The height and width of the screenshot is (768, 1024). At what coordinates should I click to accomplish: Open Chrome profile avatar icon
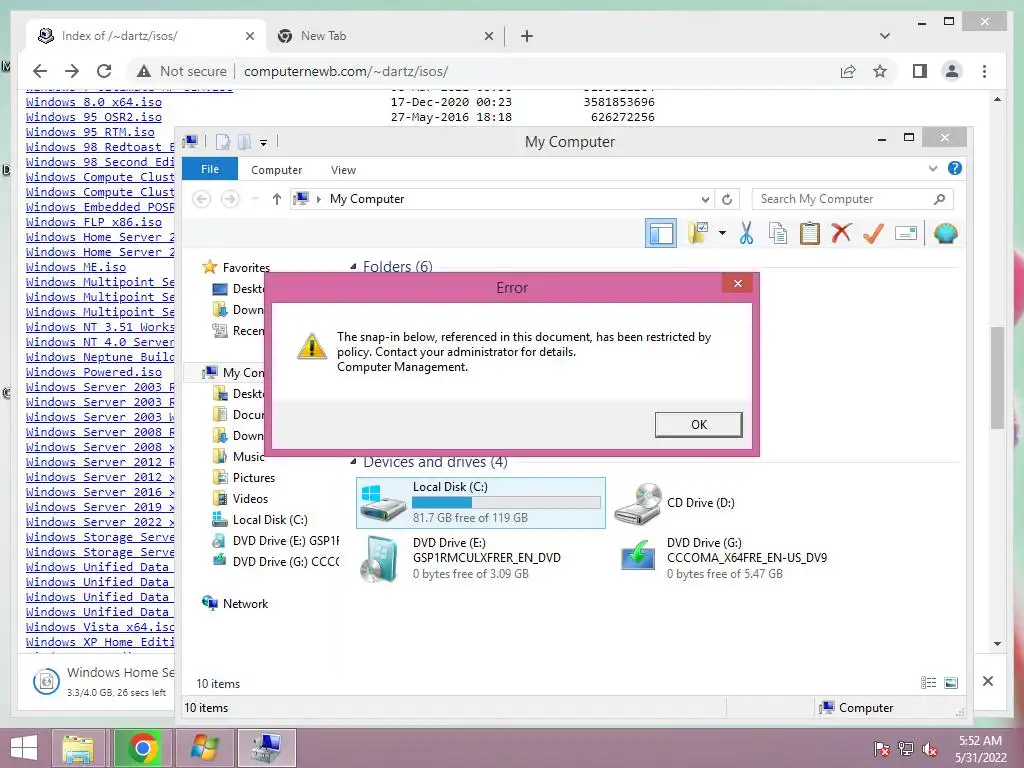point(952,71)
